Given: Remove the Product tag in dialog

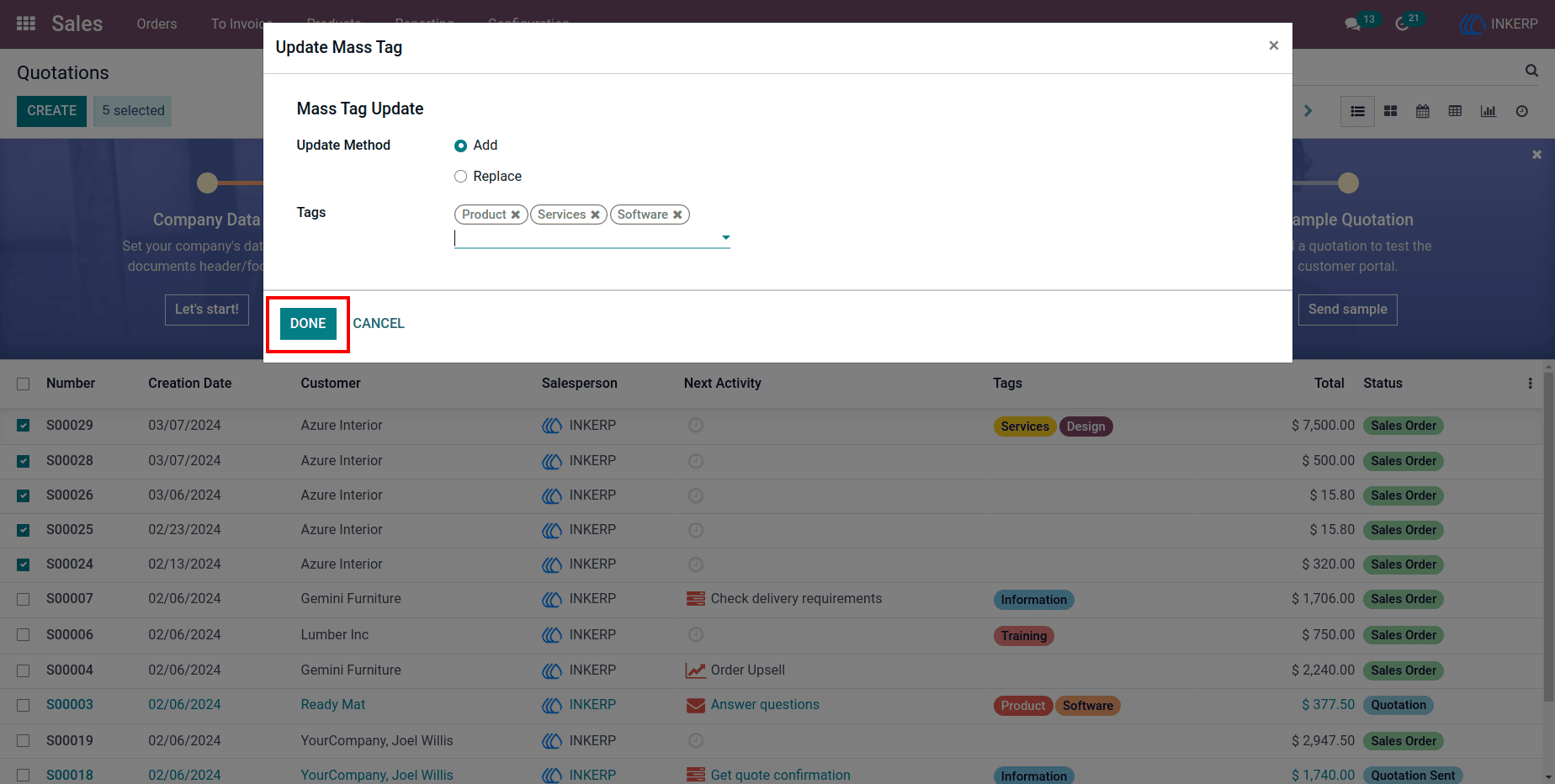Looking at the screenshot, I should click(x=516, y=215).
